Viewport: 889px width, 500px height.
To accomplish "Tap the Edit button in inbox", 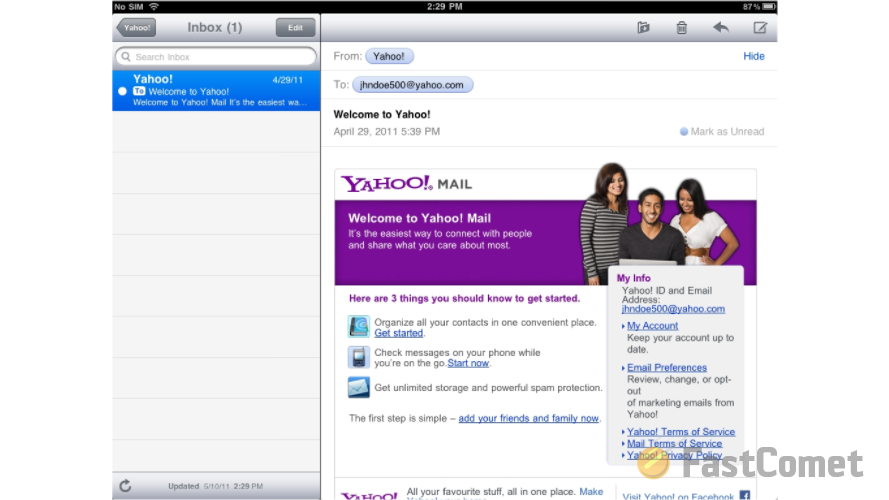I will click(x=295, y=27).
